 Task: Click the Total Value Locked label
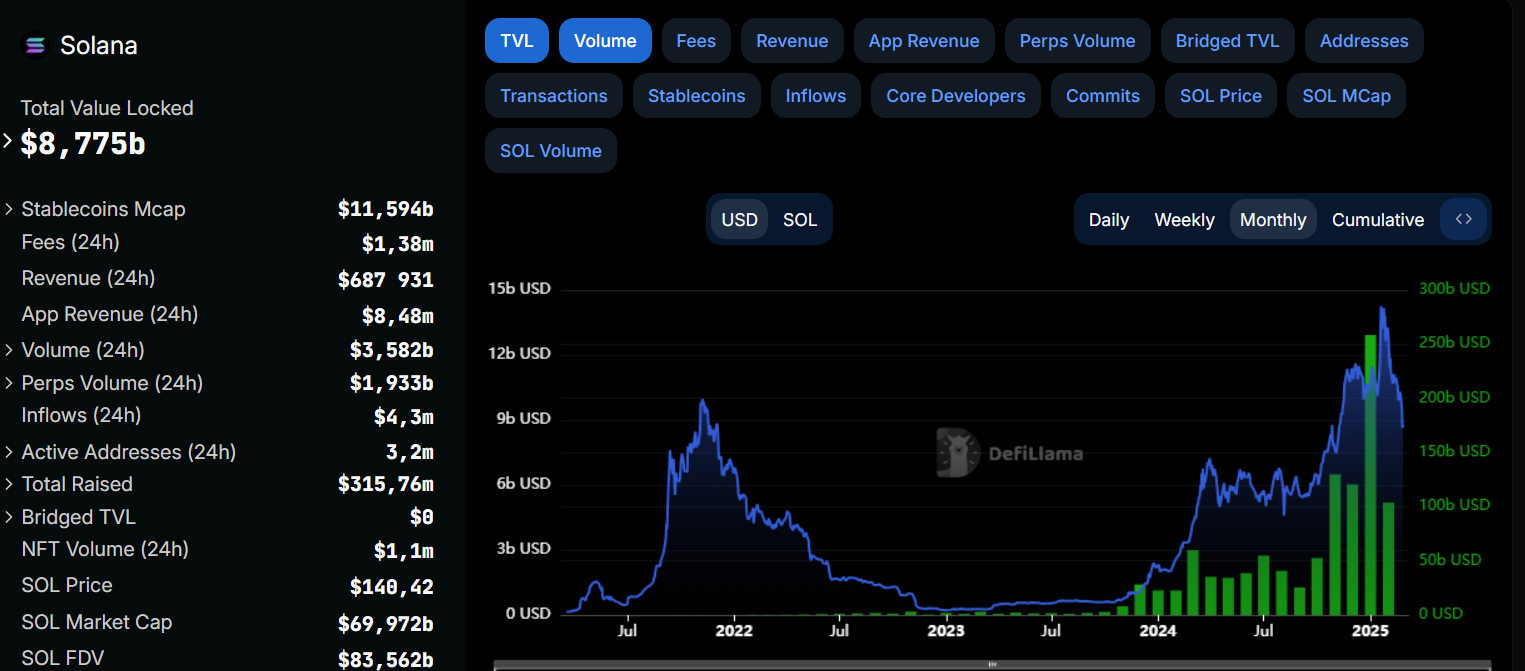(x=107, y=108)
